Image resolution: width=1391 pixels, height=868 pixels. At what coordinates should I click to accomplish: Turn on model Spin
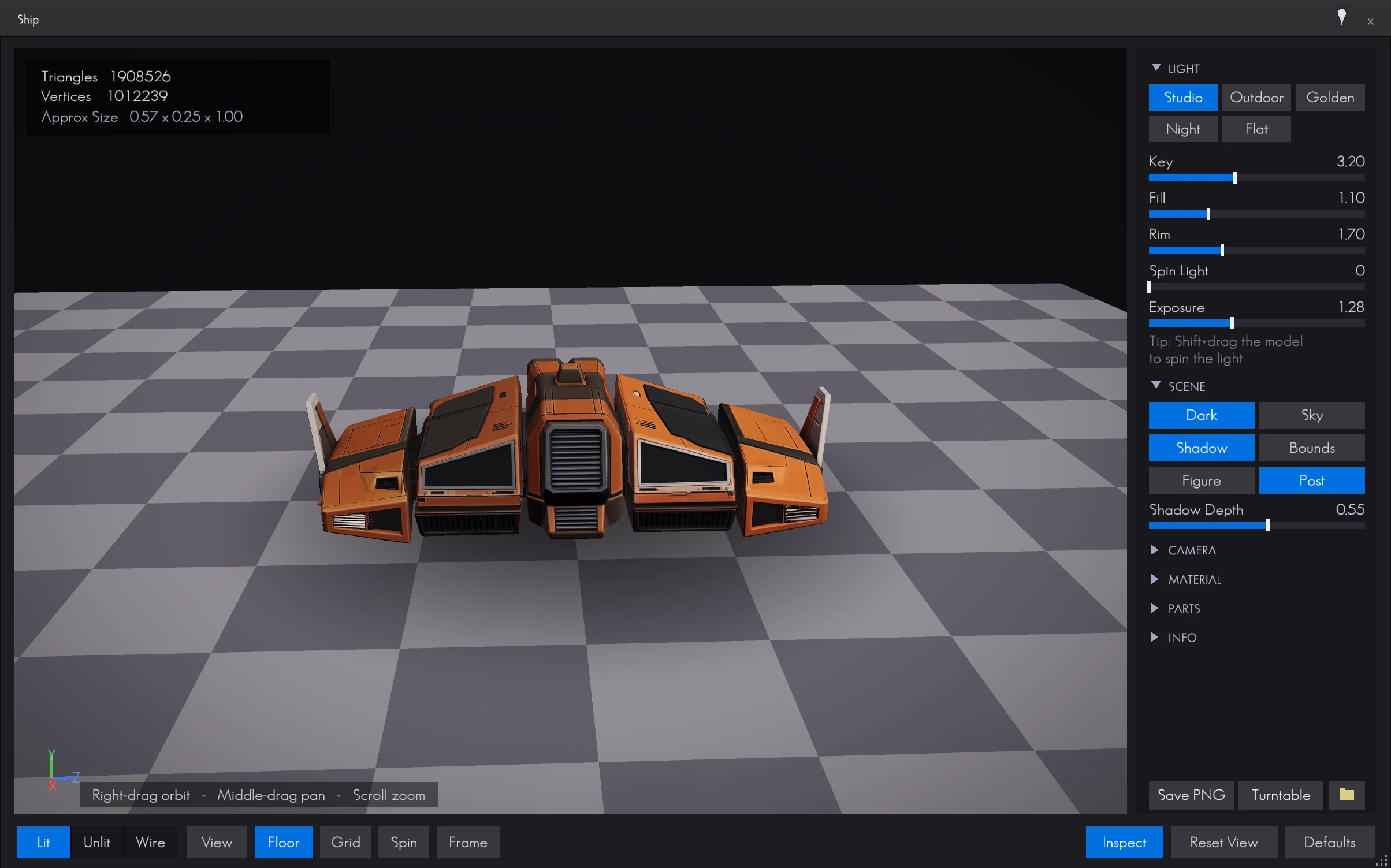[x=404, y=842]
